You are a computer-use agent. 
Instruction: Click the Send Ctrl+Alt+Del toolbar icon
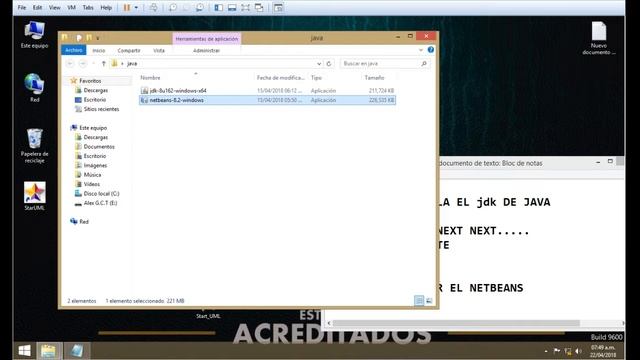(x=153, y=7)
